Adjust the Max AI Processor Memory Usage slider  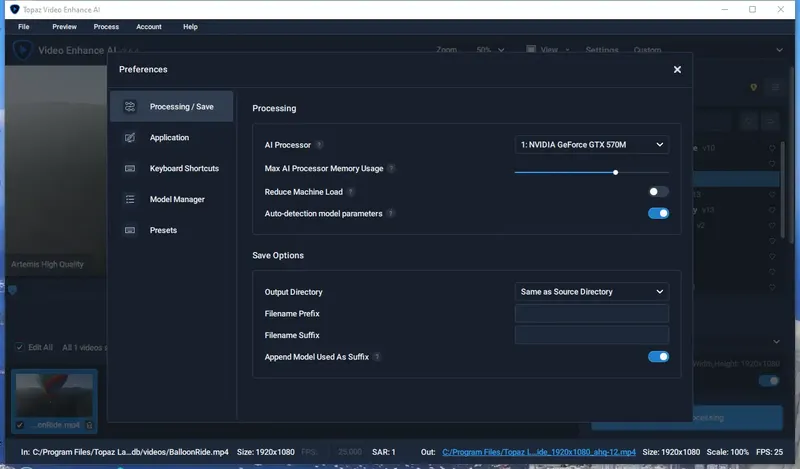coord(615,172)
